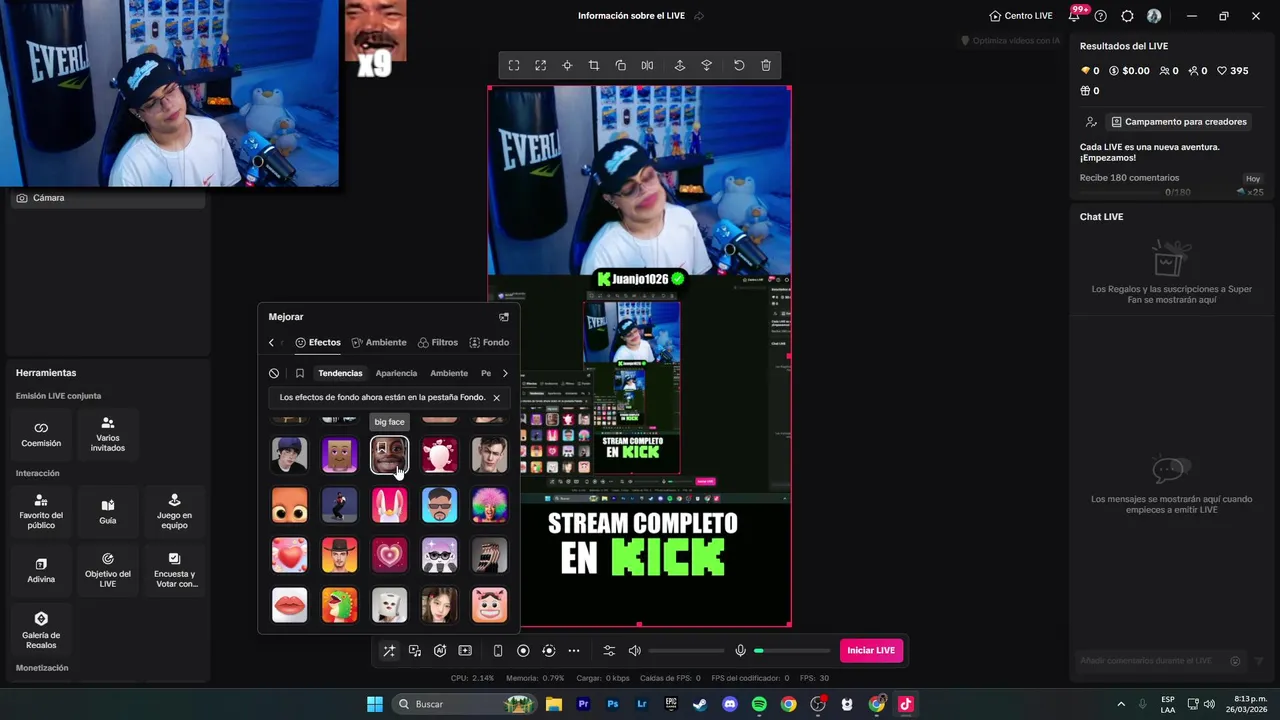
Task: Start recording with the record icon
Action: tap(523, 651)
